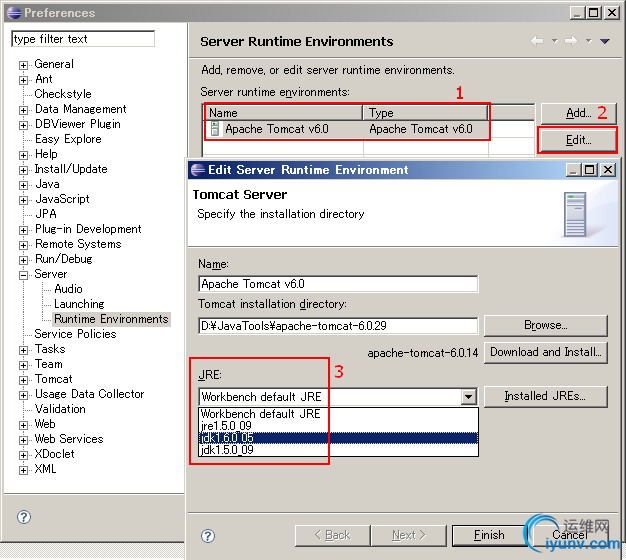626x560 pixels.
Task: Select Audio under Server
Action: (68, 289)
